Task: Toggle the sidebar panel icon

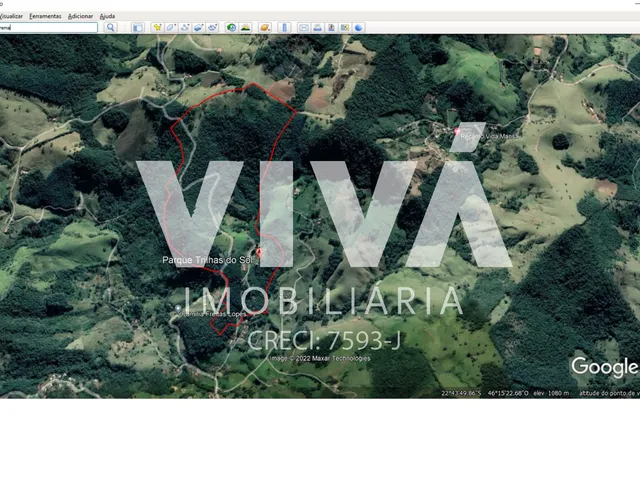Action: point(138,27)
